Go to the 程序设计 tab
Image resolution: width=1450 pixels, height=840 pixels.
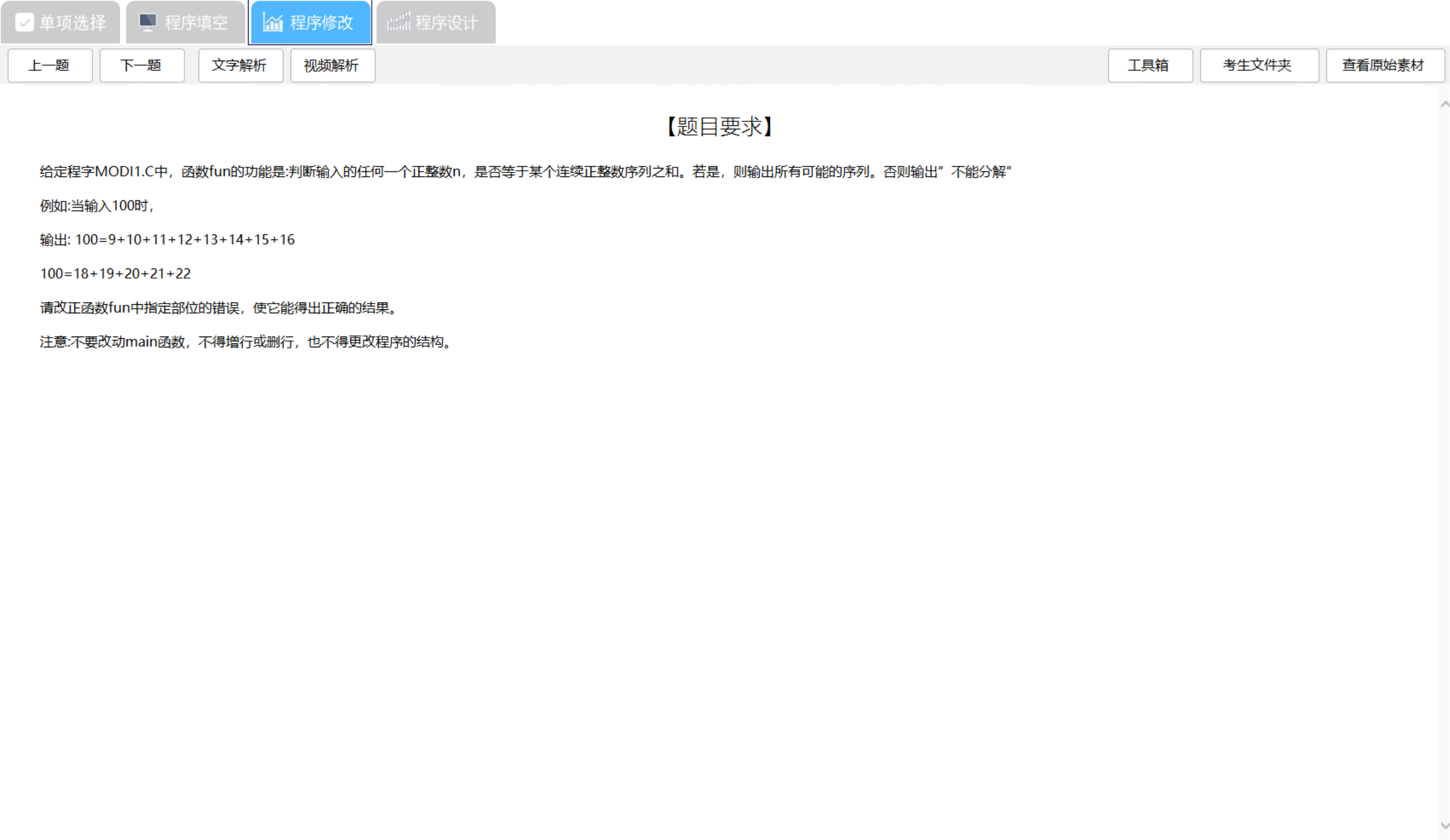point(446,23)
